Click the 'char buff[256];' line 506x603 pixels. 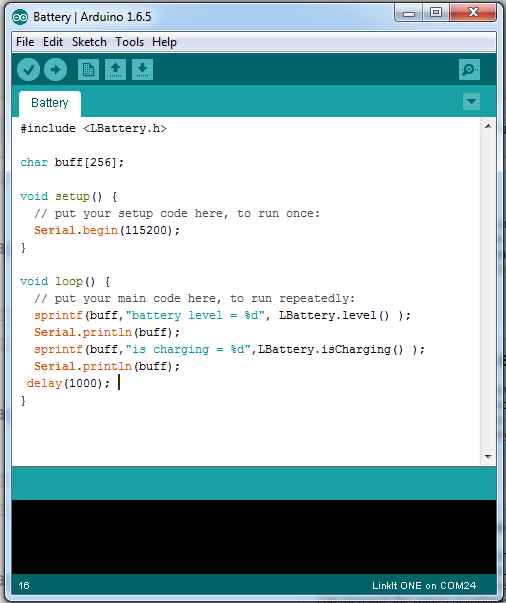tap(72, 162)
